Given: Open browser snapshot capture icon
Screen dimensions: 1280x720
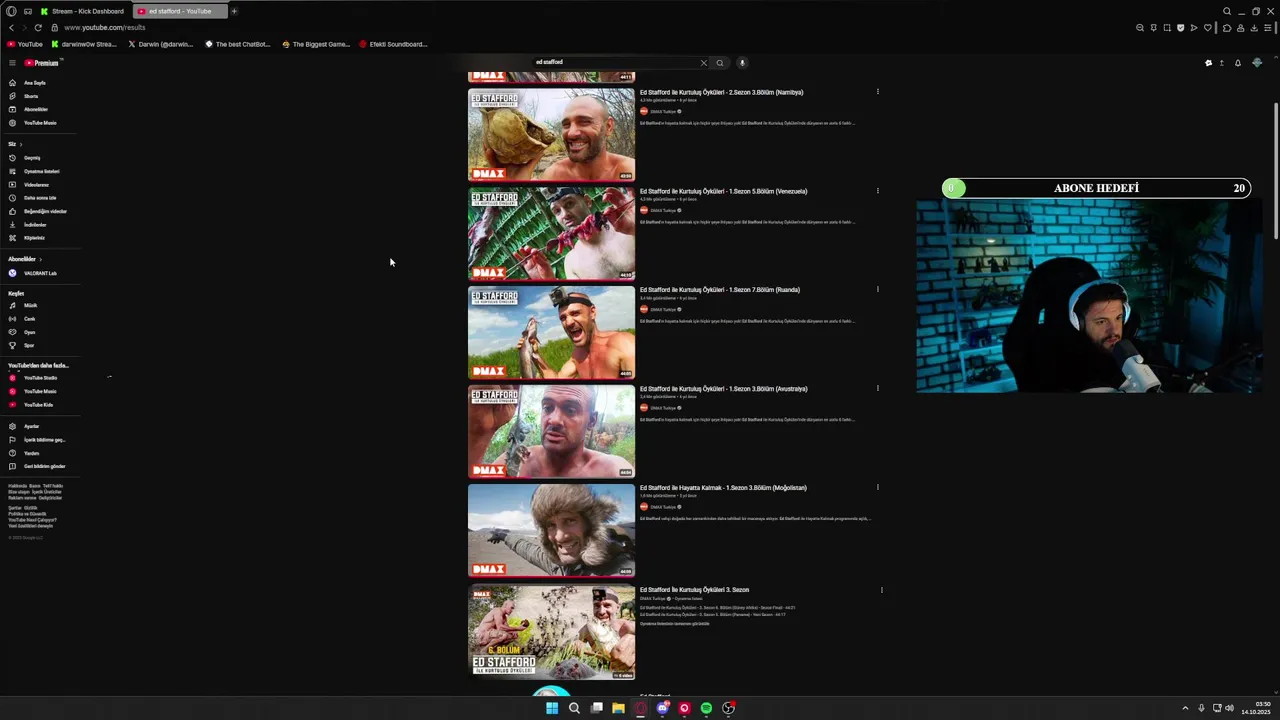Looking at the screenshot, I should [1167, 28].
